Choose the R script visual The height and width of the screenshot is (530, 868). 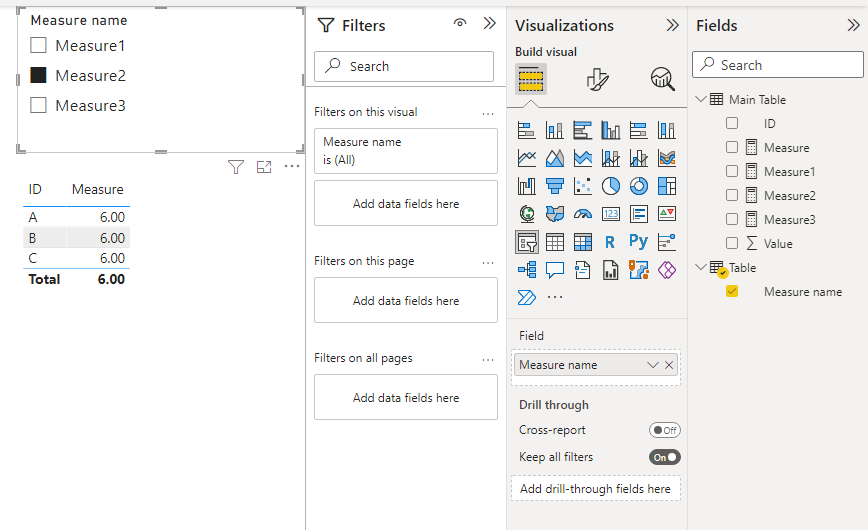point(610,242)
